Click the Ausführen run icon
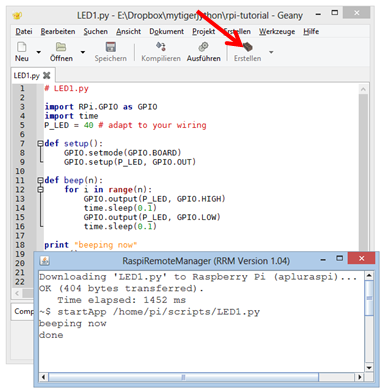The image size is (386, 391). coord(203,47)
